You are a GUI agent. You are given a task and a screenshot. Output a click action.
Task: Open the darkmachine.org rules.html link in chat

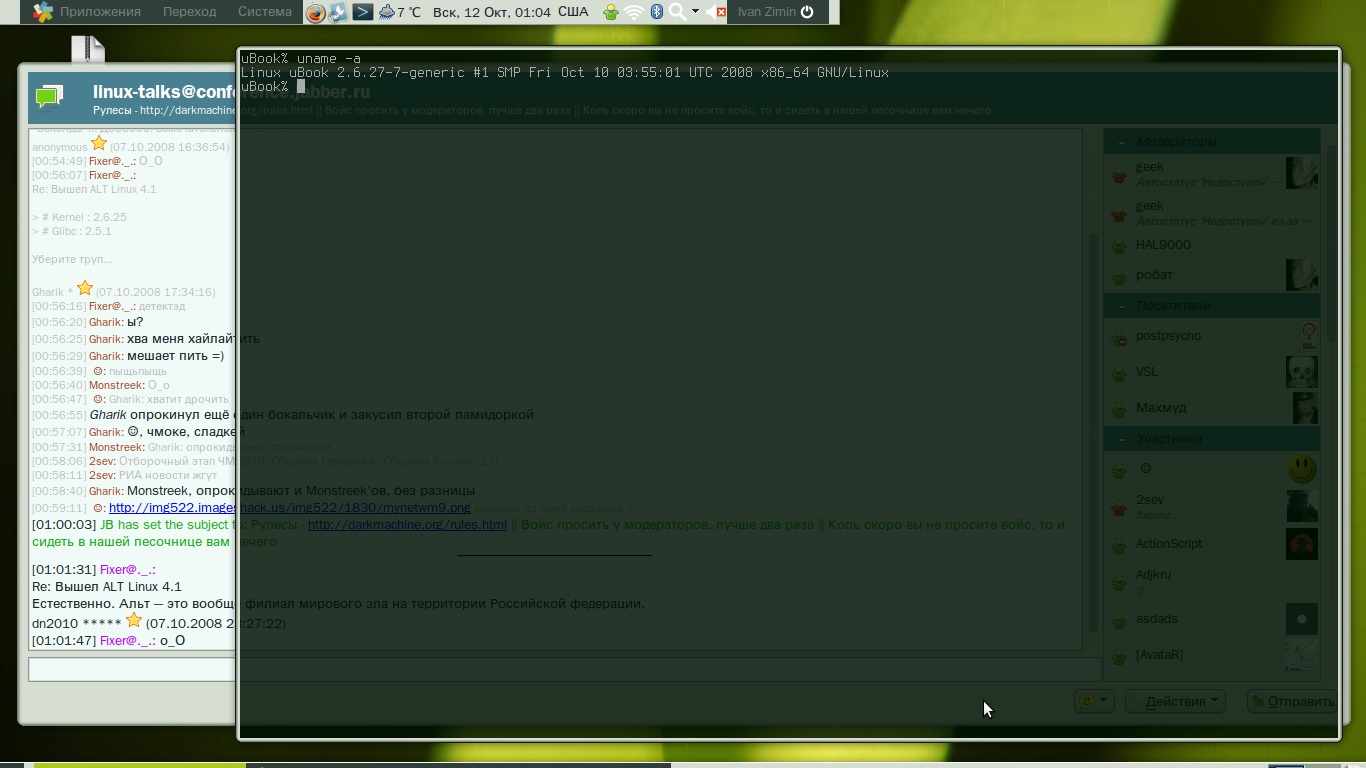[407, 525]
